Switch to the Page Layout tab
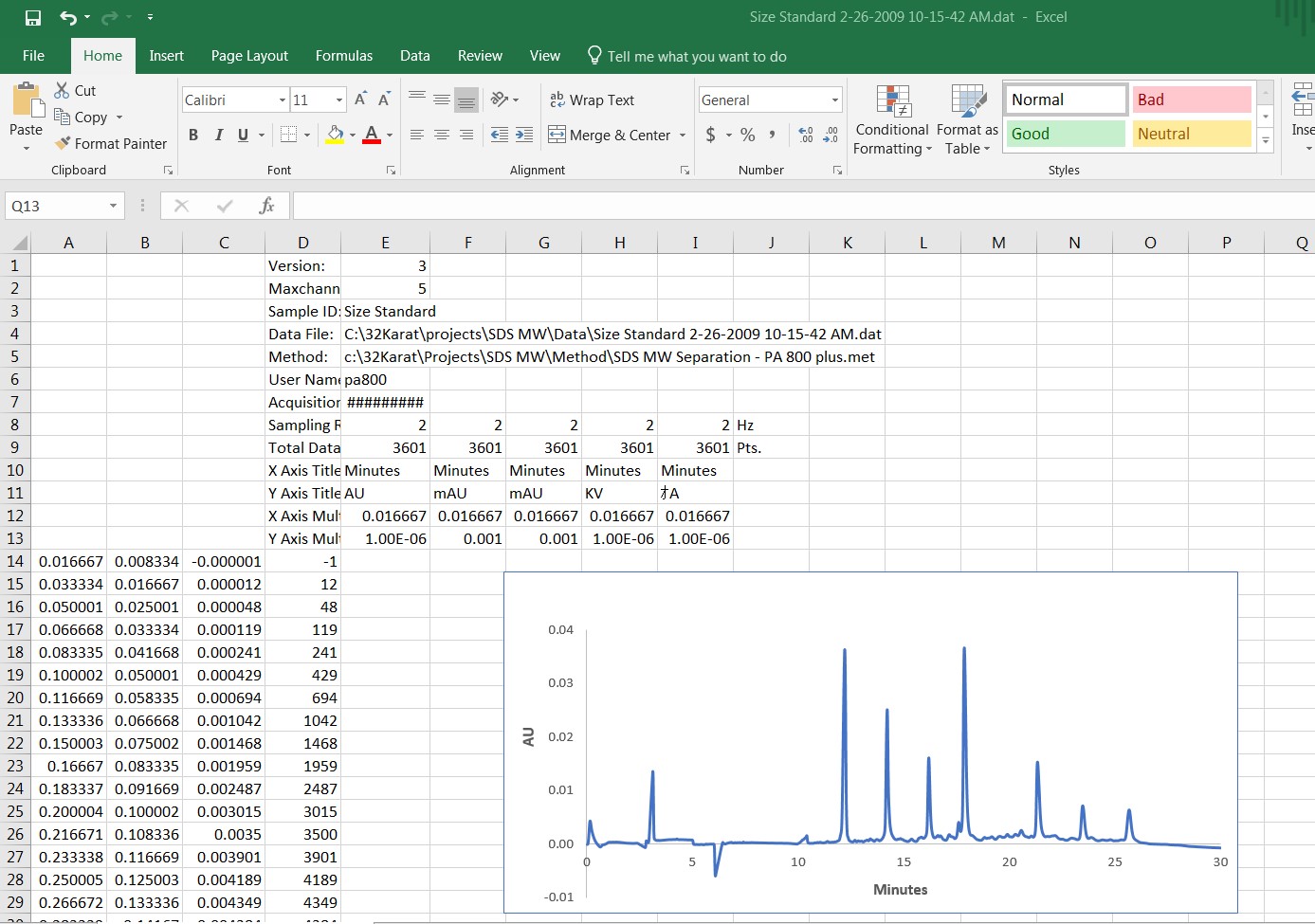This screenshot has height=924, width=1315. click(x=249, y=56)
